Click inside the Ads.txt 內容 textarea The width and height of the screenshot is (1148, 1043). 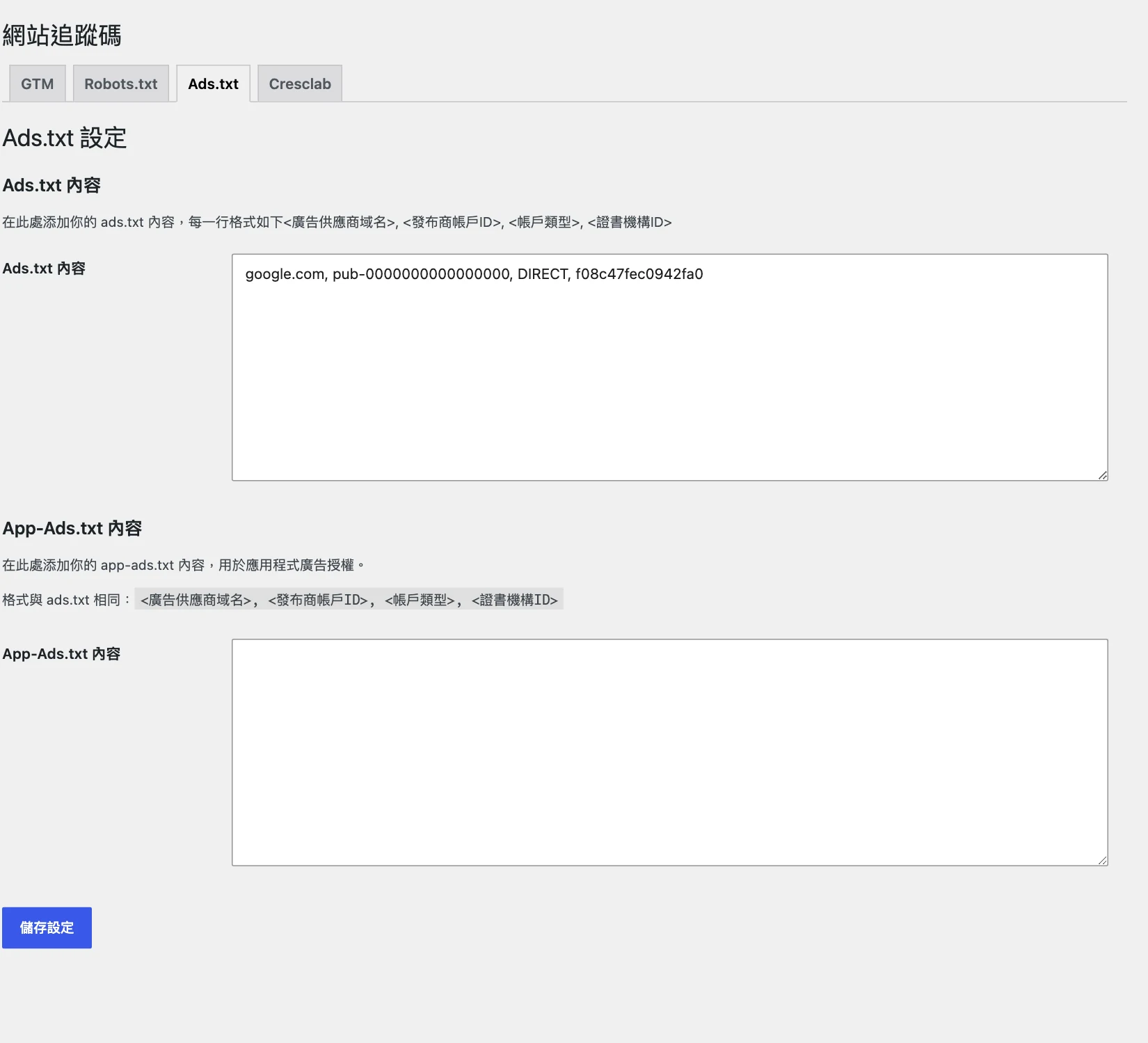click(669, 367)
